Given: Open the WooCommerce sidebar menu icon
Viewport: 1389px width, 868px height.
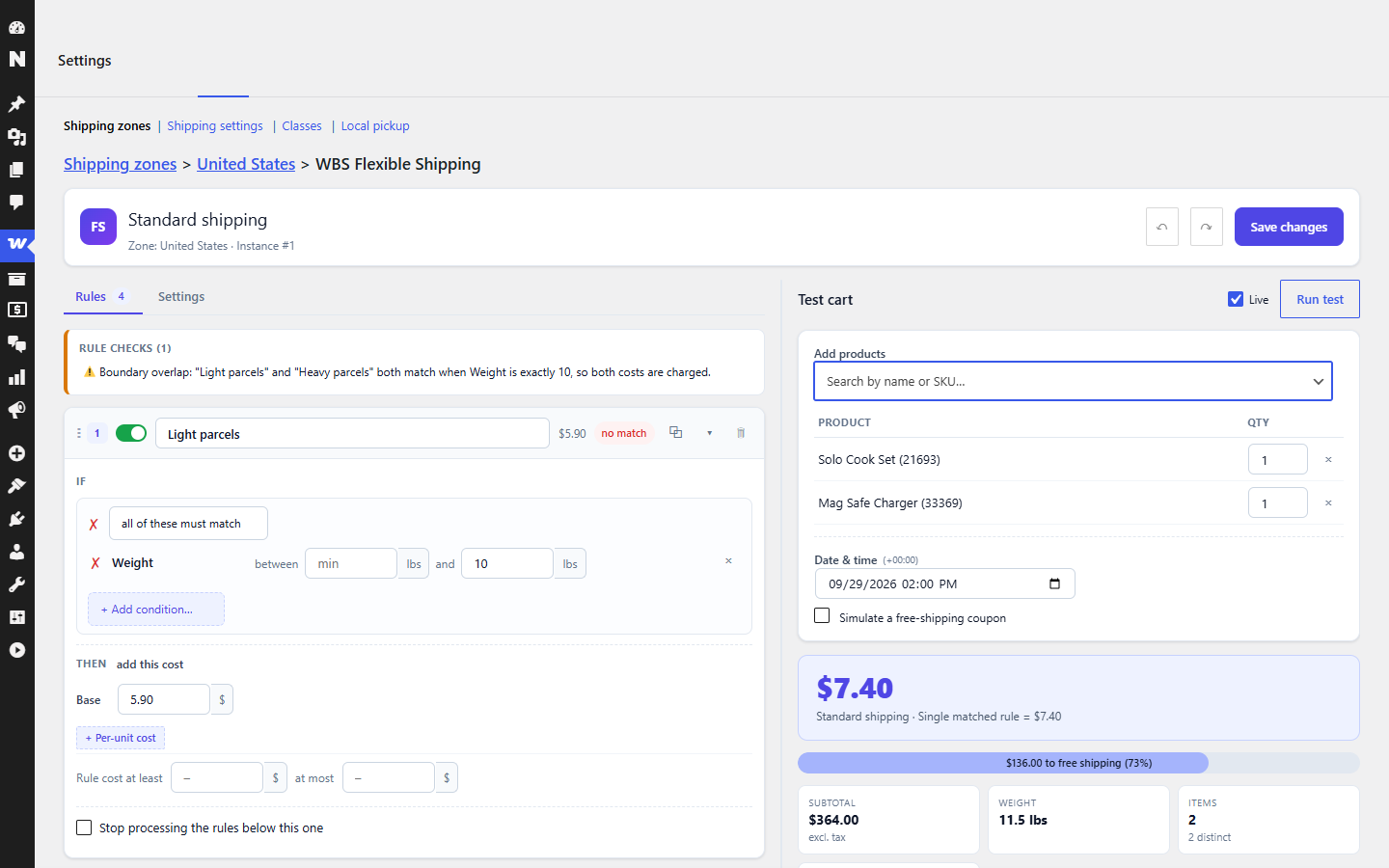Looking at the screenshot, I should click(x=16, y=244).
